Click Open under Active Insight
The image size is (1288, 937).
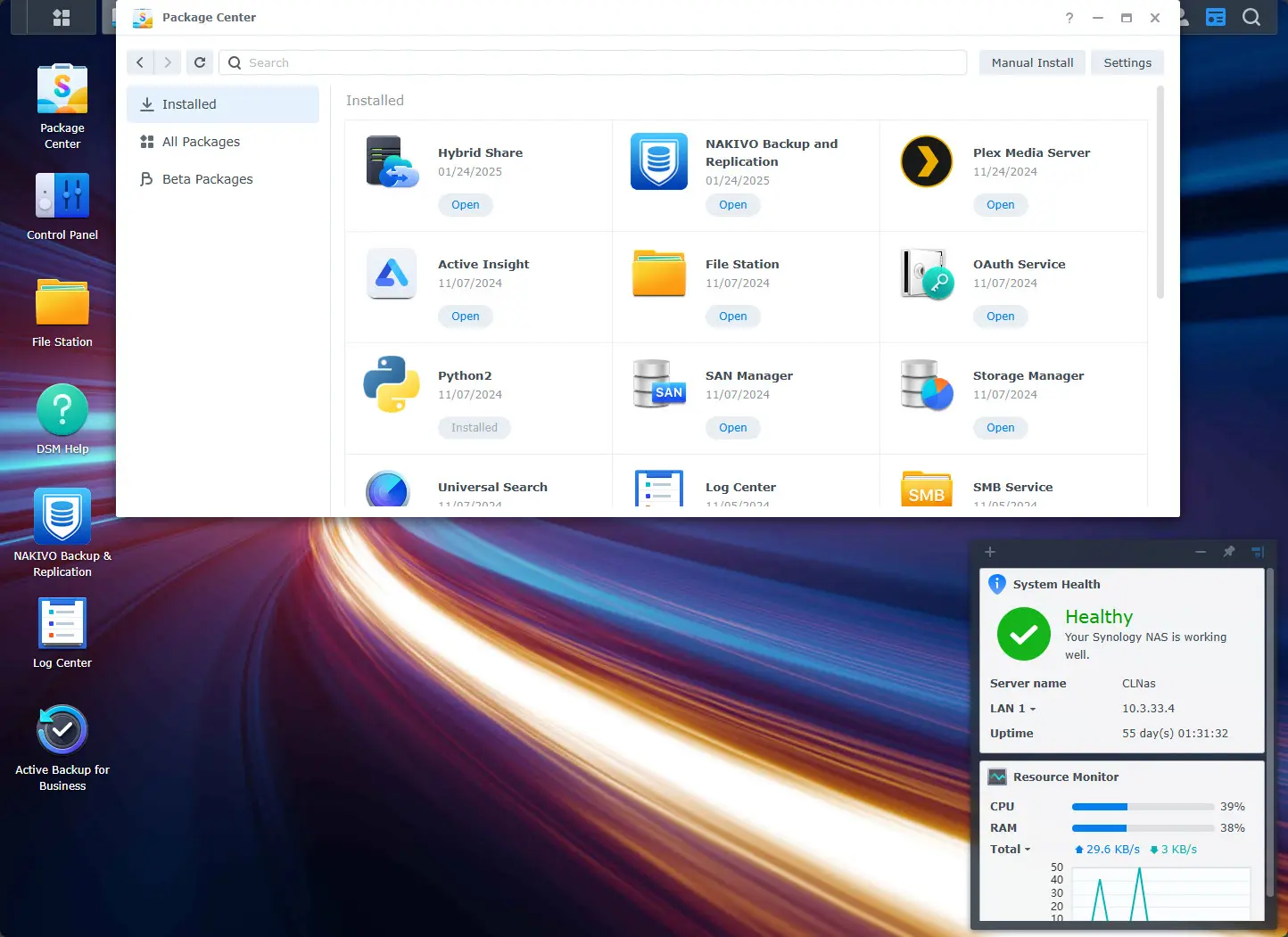click(x=466, y=316)
